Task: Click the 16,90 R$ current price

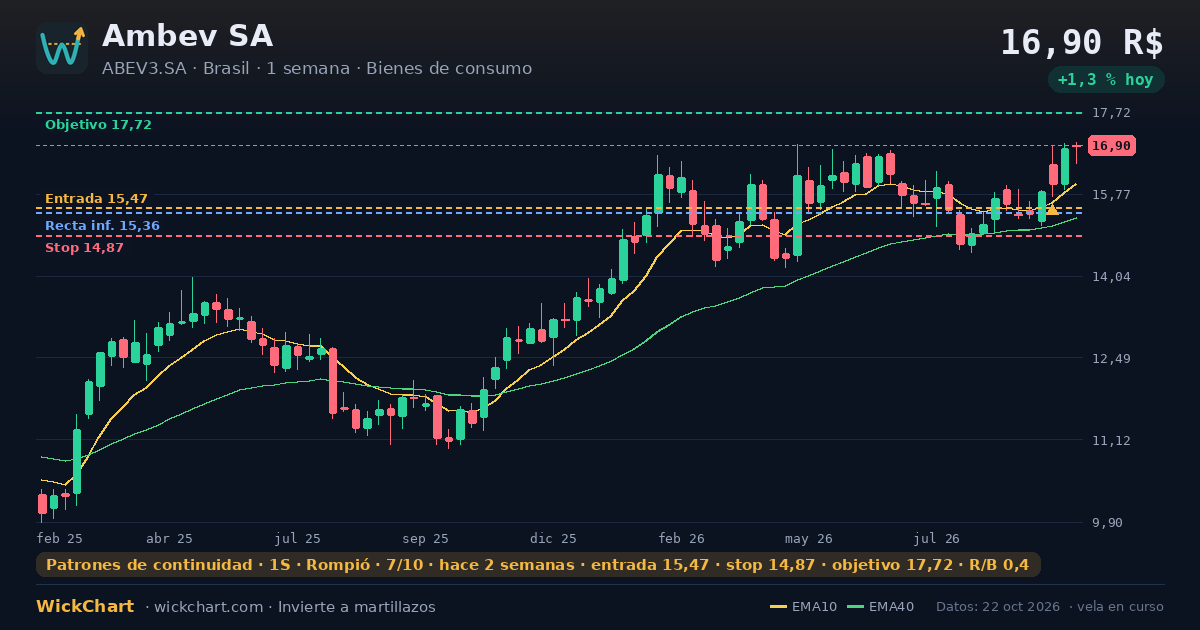Action: tap(1082, 43)
